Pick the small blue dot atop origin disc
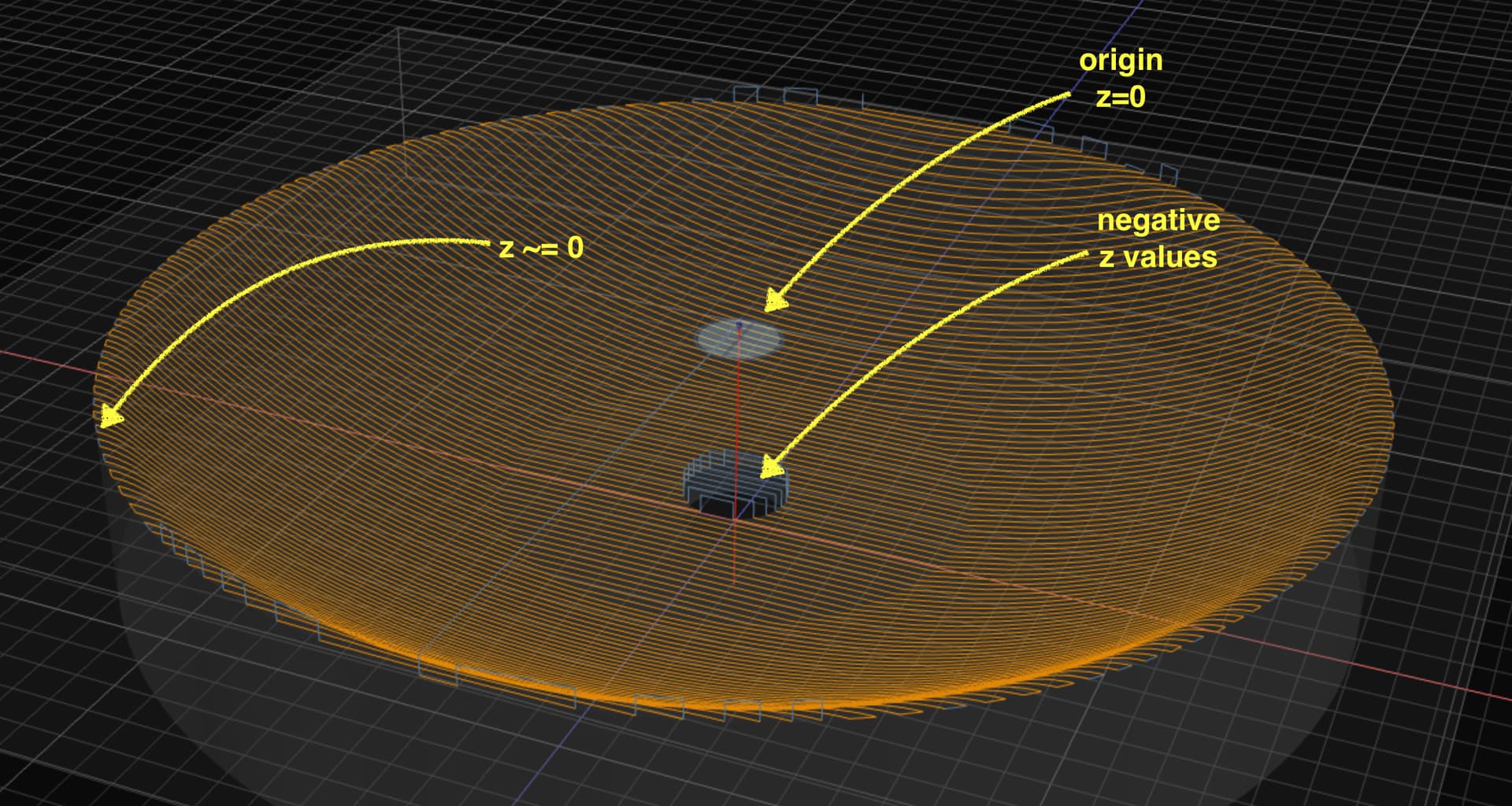The height and width of the screenshot is (806, 1512). pos(739,324)
